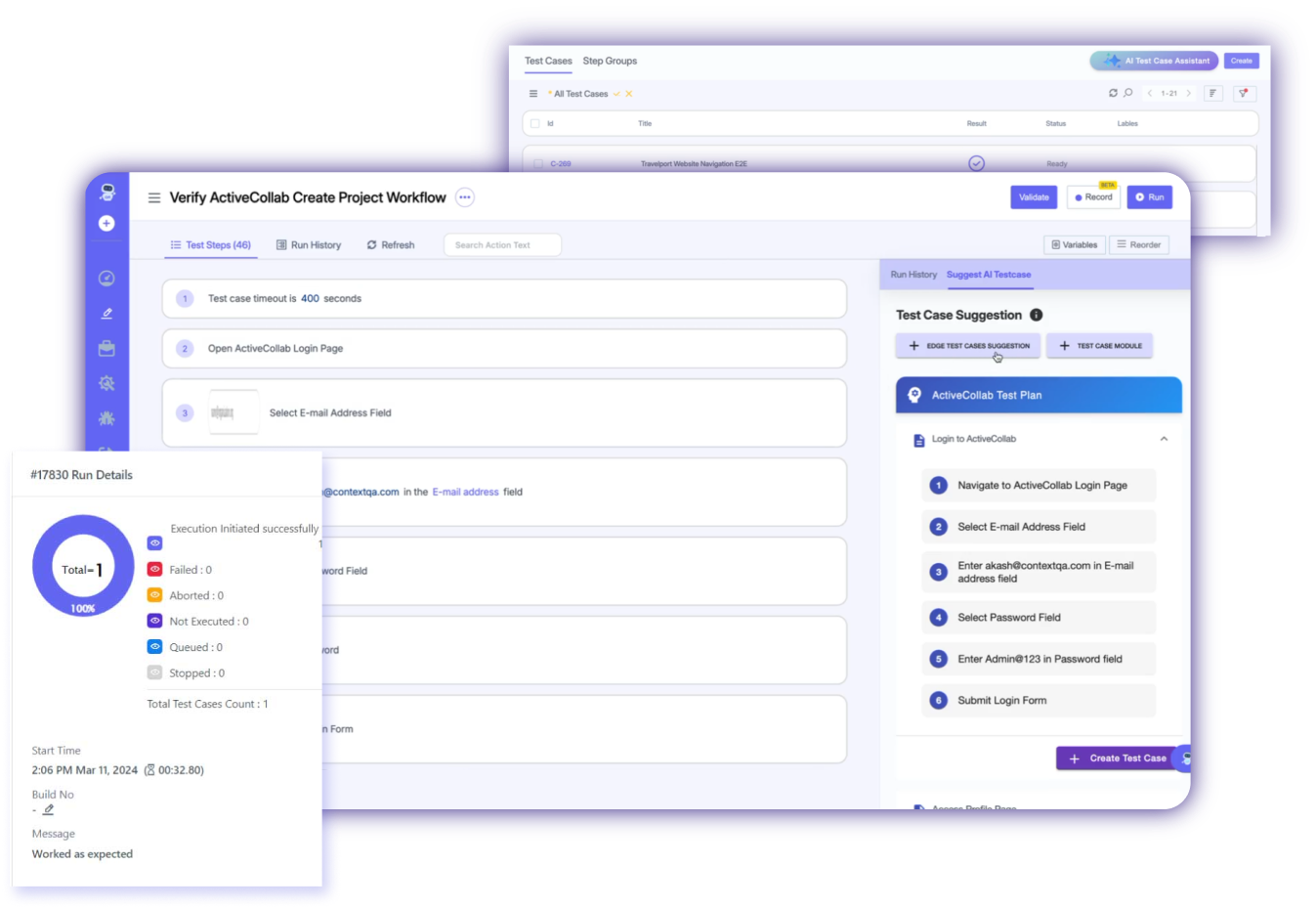Collapse the Login to ActiveCollab section
This screenshot has height=909, width=1316.
coord(1164,439)
